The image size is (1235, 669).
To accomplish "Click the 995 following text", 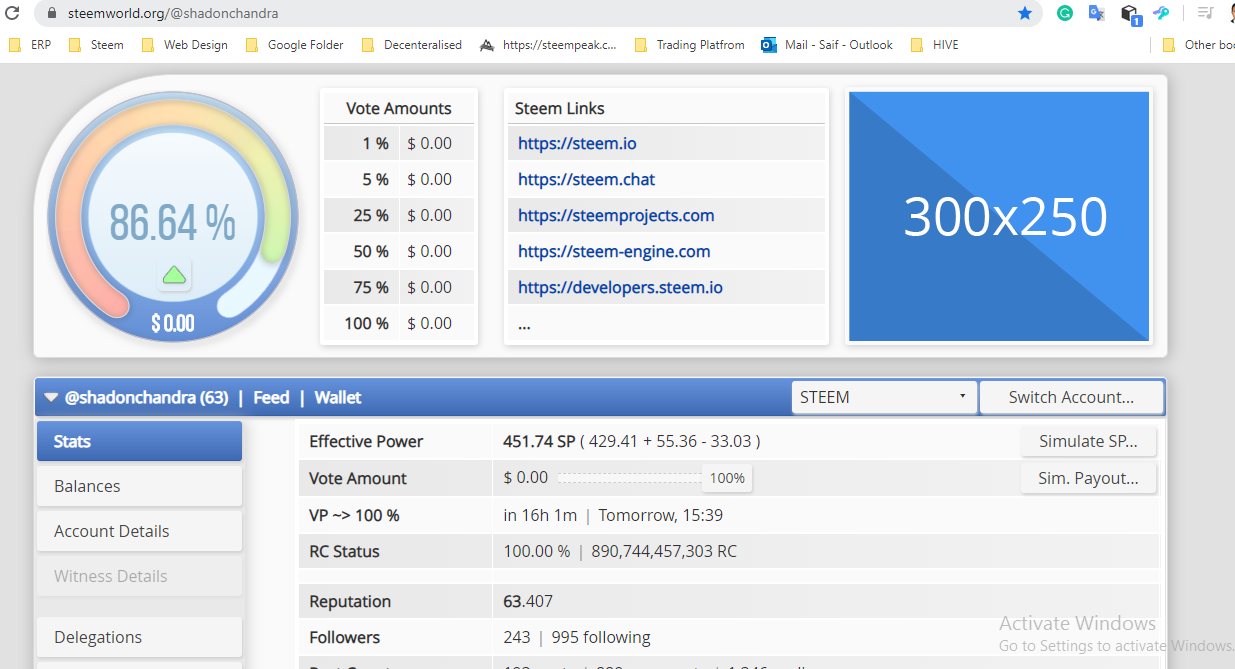I will click(601, 637).
